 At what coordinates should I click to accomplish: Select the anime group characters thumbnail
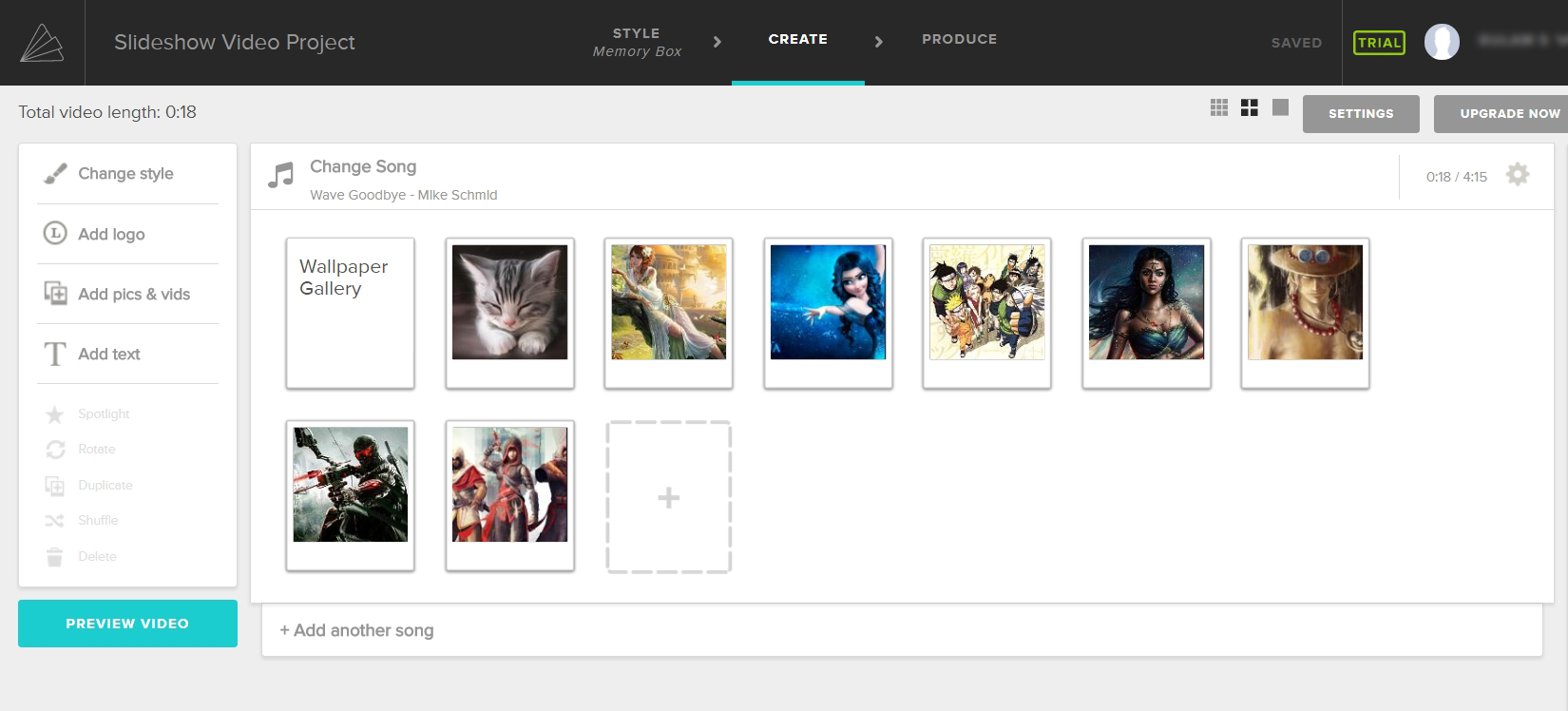click(x=987, y=314)
